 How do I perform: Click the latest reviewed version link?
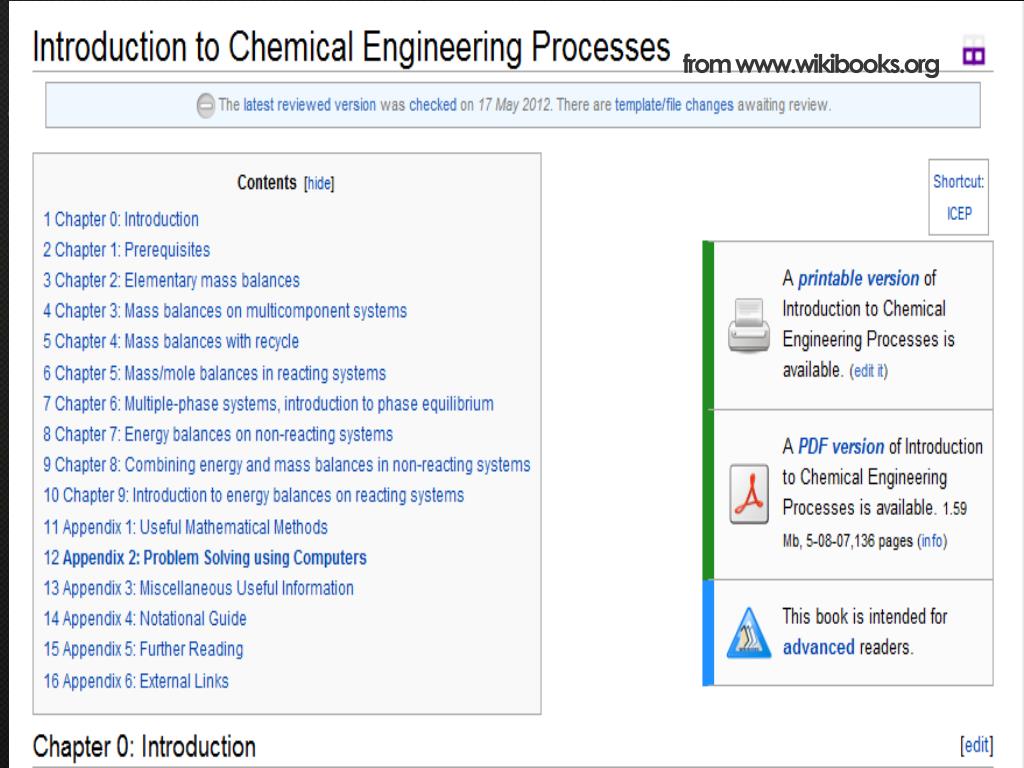point(310,105)
